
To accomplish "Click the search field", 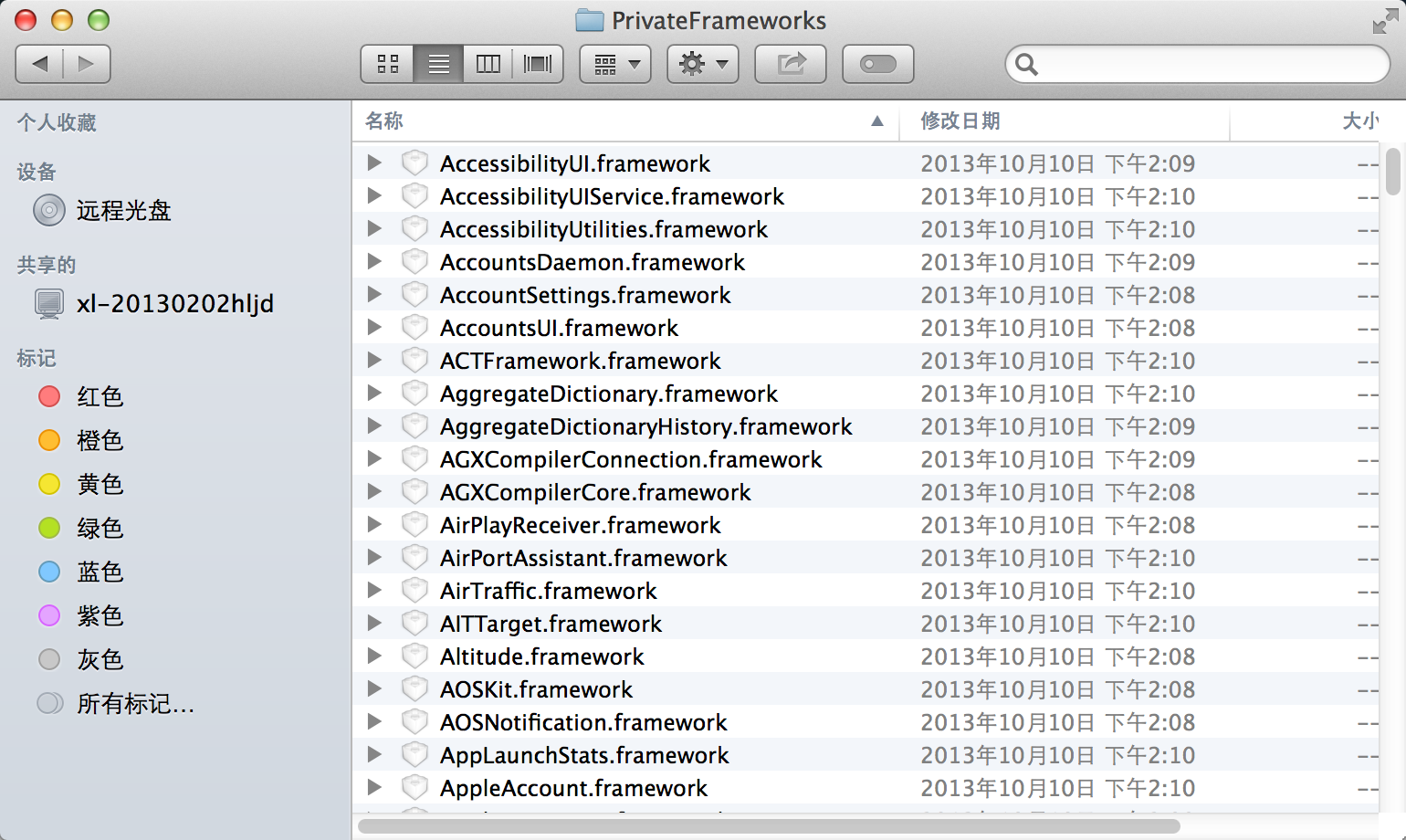I will point(1198,64).
